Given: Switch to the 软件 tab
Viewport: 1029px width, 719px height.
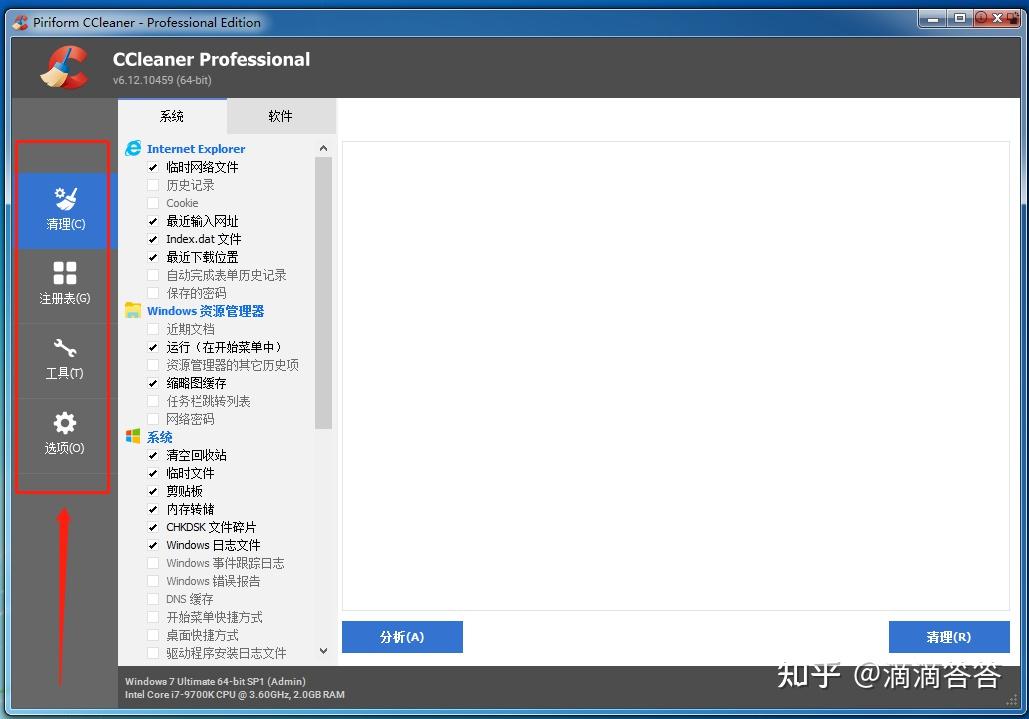Looking at the screenshot, I should click(281, 116).
